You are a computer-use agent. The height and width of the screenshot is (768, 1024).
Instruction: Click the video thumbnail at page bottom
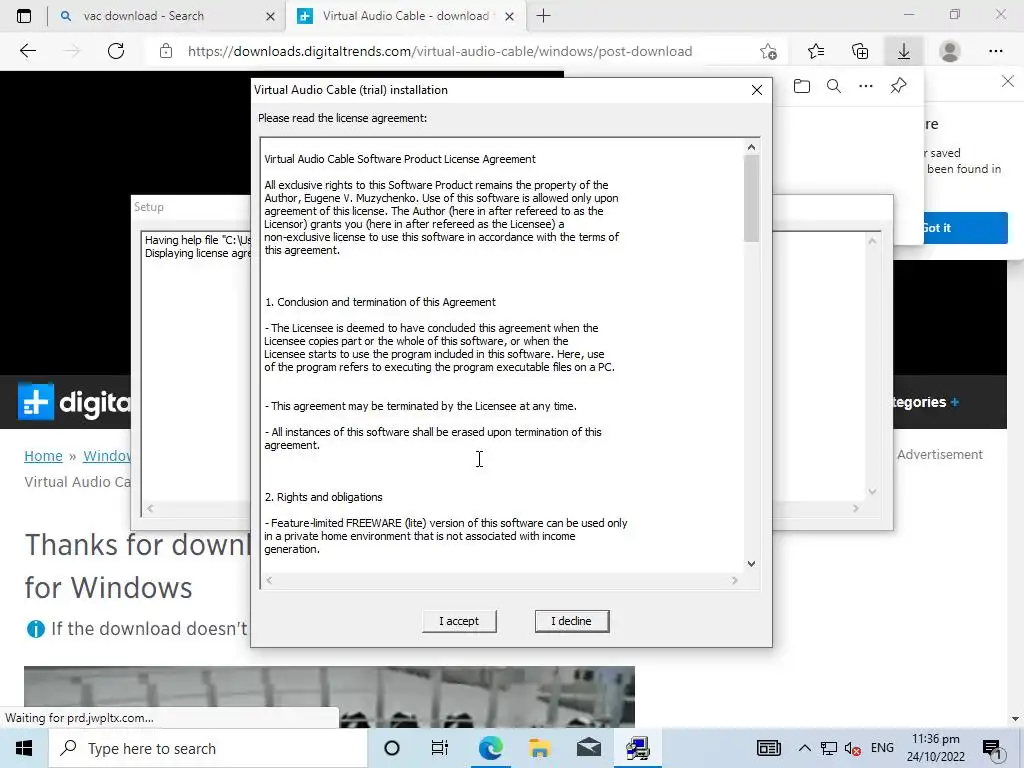[x=329, y=696]
